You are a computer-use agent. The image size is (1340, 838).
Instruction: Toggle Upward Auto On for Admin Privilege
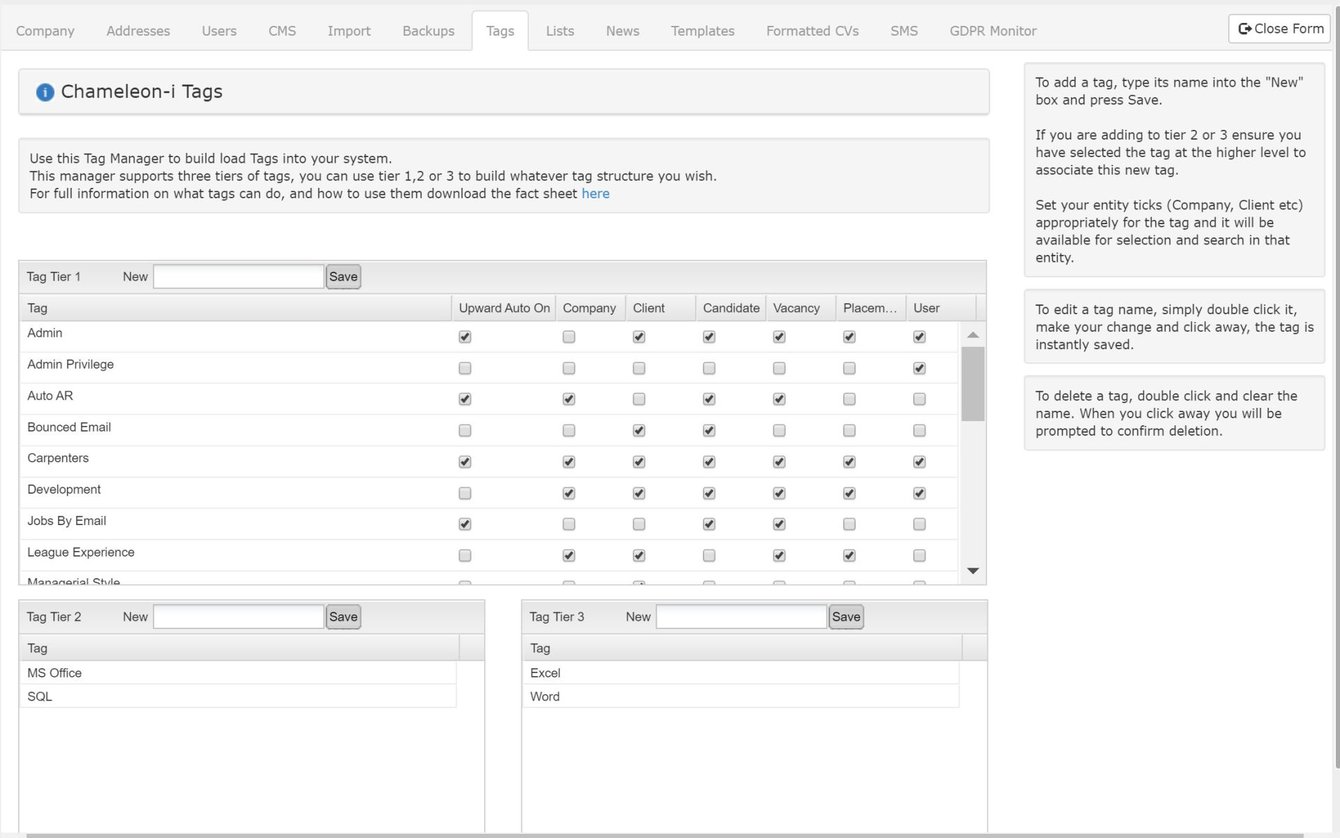click(x=464, y=367)
